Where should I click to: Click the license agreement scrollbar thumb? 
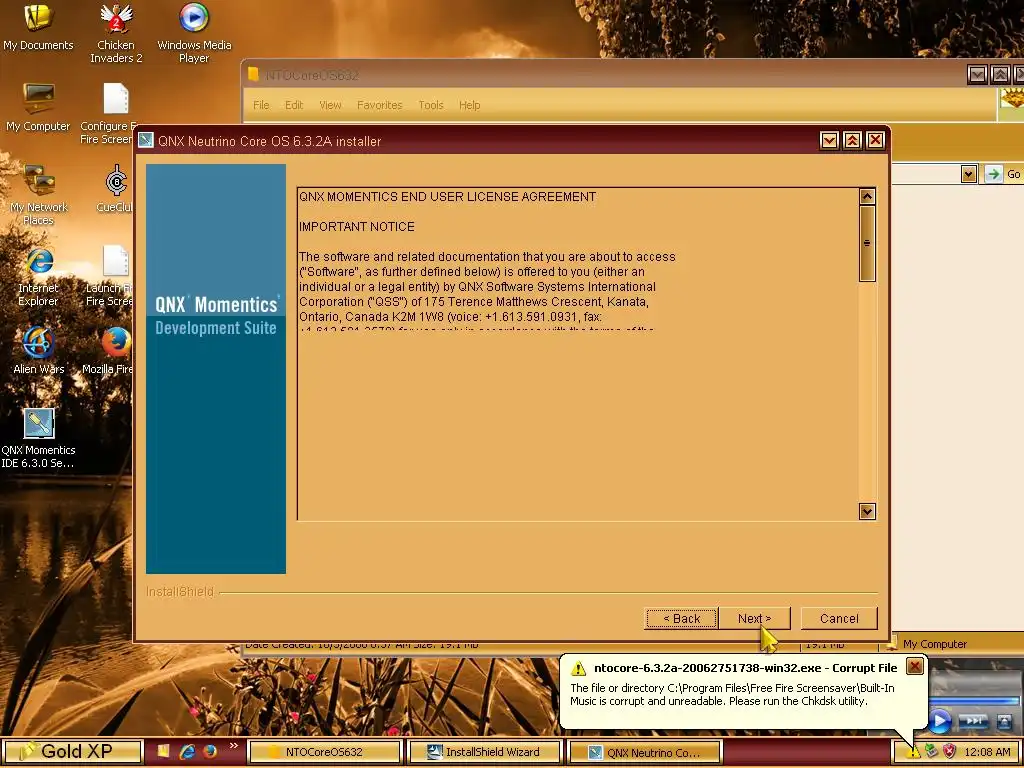(x=867, y=244)
